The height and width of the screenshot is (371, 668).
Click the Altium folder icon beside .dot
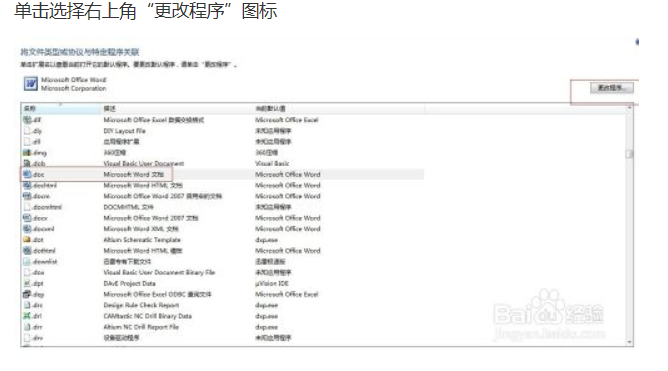coord(27,240)
